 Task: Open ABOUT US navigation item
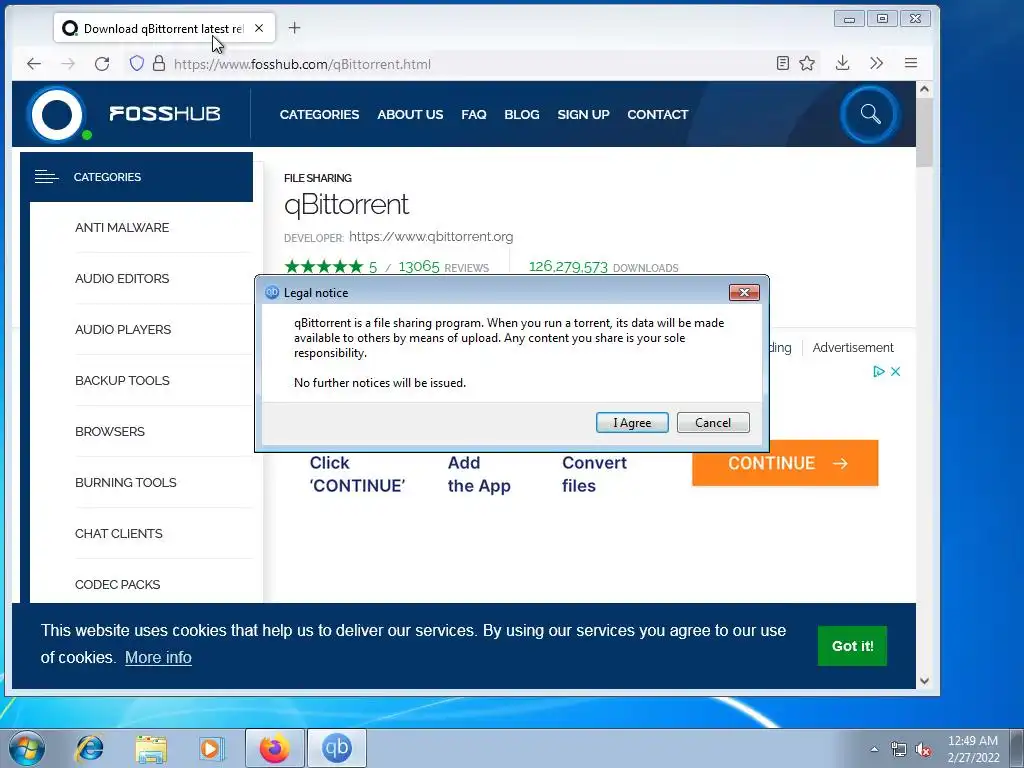410,114
